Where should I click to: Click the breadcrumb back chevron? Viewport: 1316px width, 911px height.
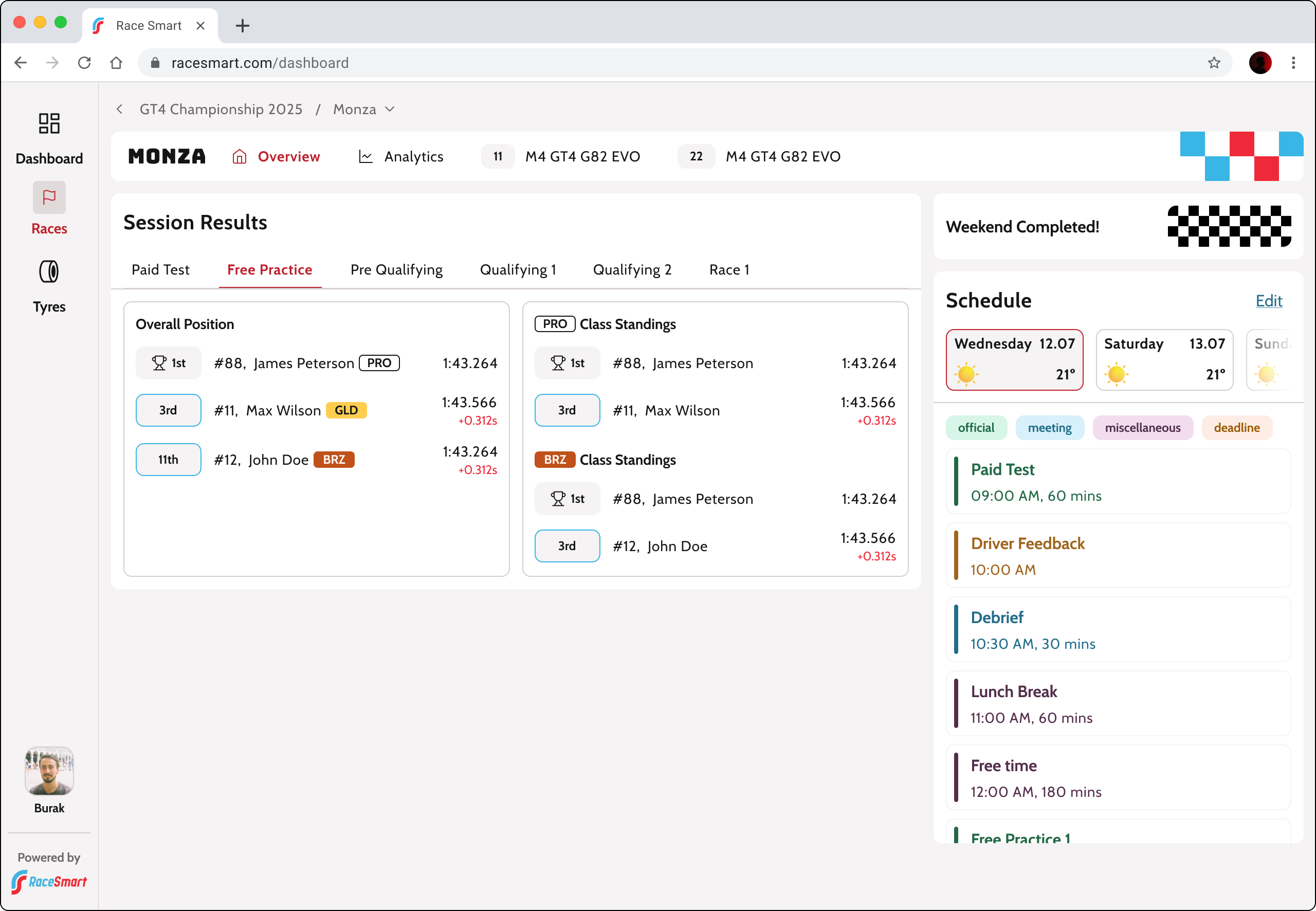click(x=119, y=109)
